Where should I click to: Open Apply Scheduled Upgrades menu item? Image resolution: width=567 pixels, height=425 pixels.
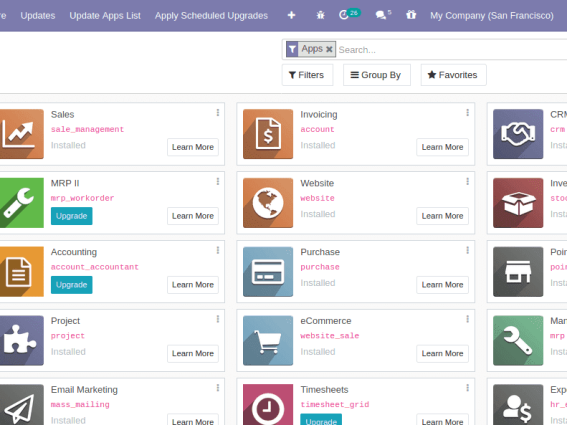[x=211, y=16]
